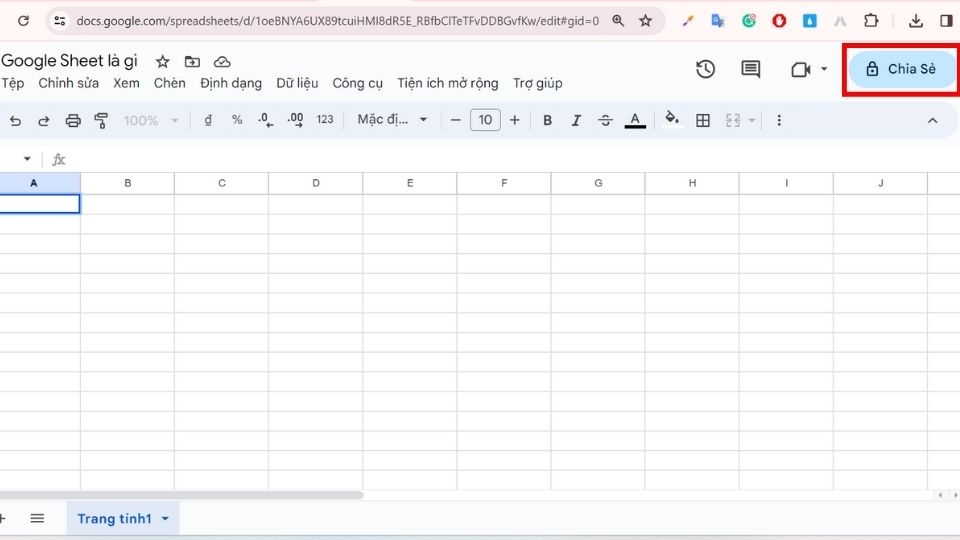Image resolution: width=960 pixels, height=540 pixels.
Task: Toggle bold formatting
Action: (x=547, y=121)
